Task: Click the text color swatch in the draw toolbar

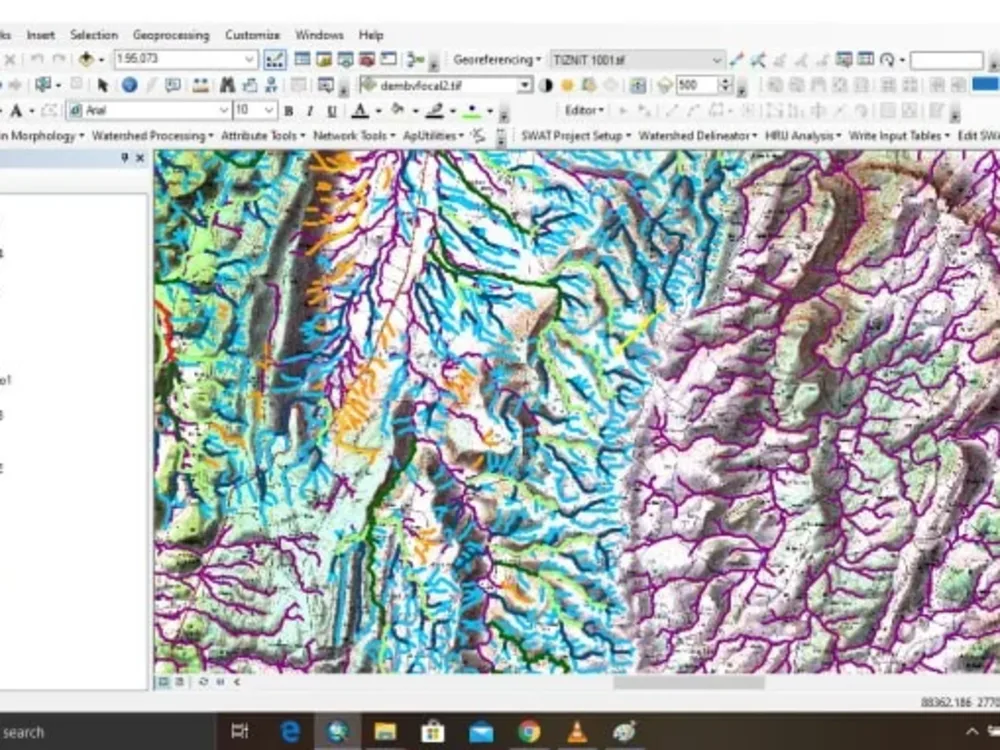Action: click(358, 111)
